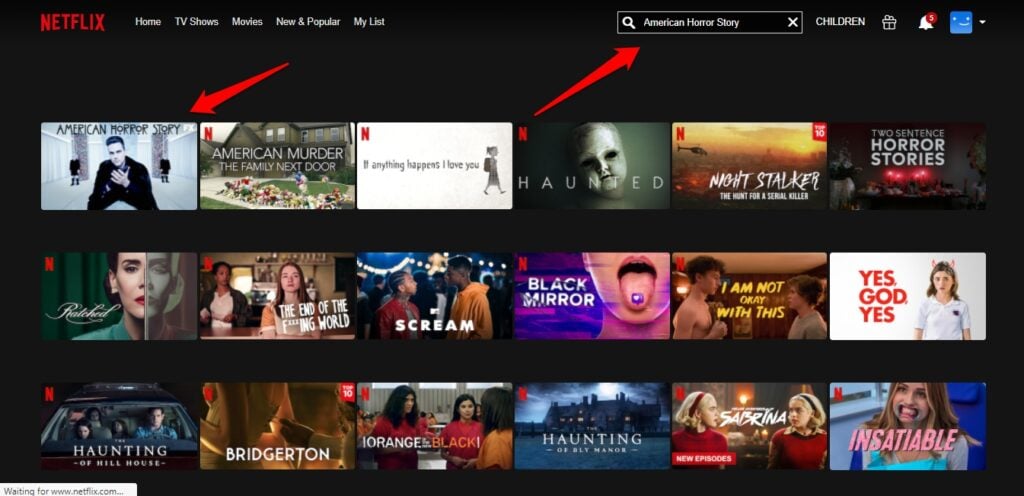Click the Top 10 badge on Bridgerton
Viewport: 1024px width, 496px height.
(x=347, y=392)
